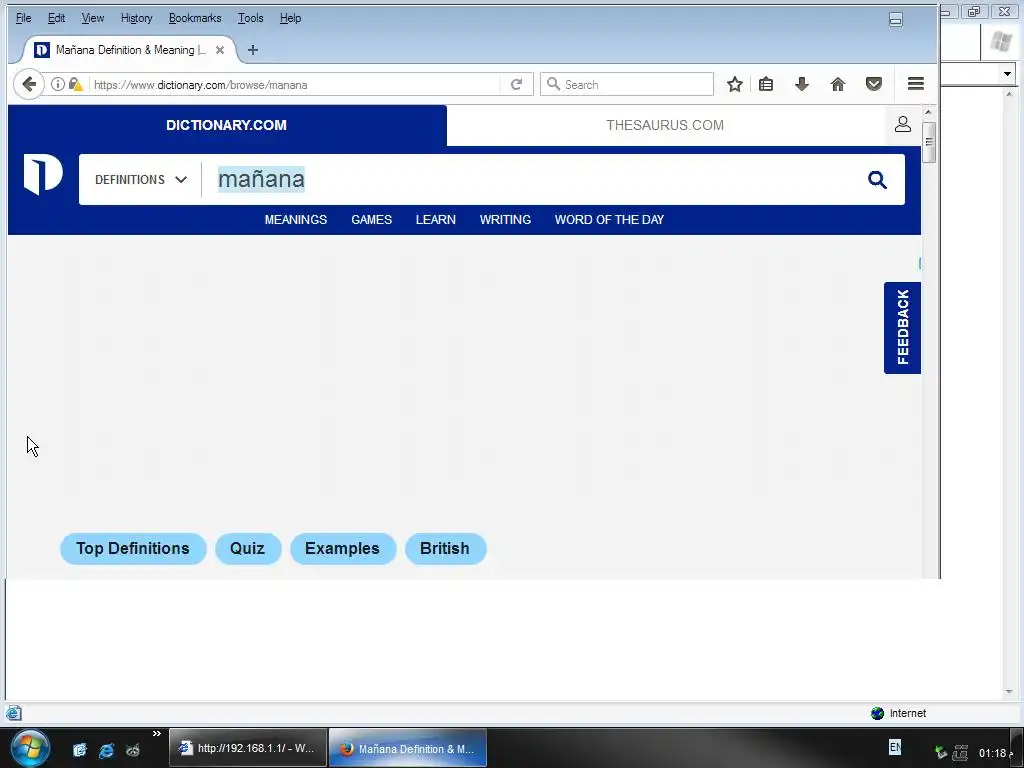This screenshot has height=768, width=1024.
Task: Jump to the British section
Action: click(445, 549)
